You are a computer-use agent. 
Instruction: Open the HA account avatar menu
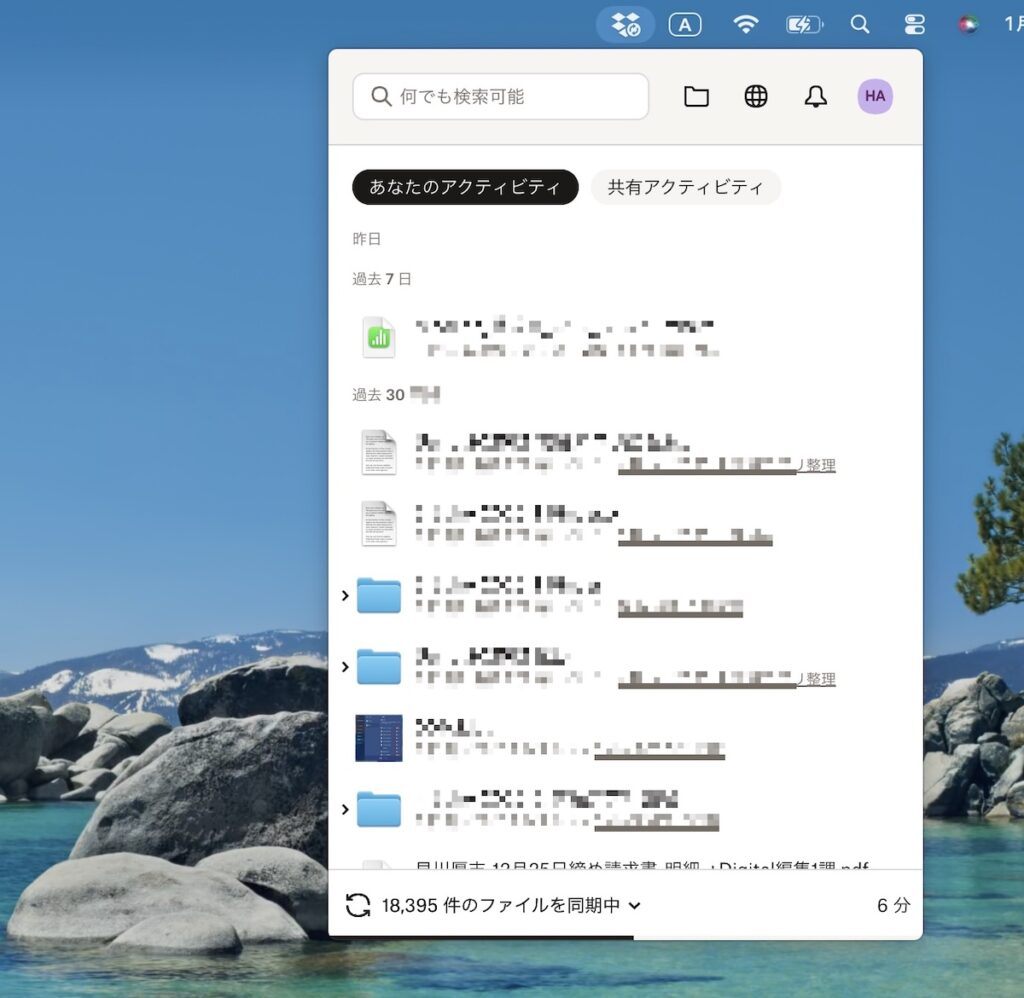[x=875, y=96]
